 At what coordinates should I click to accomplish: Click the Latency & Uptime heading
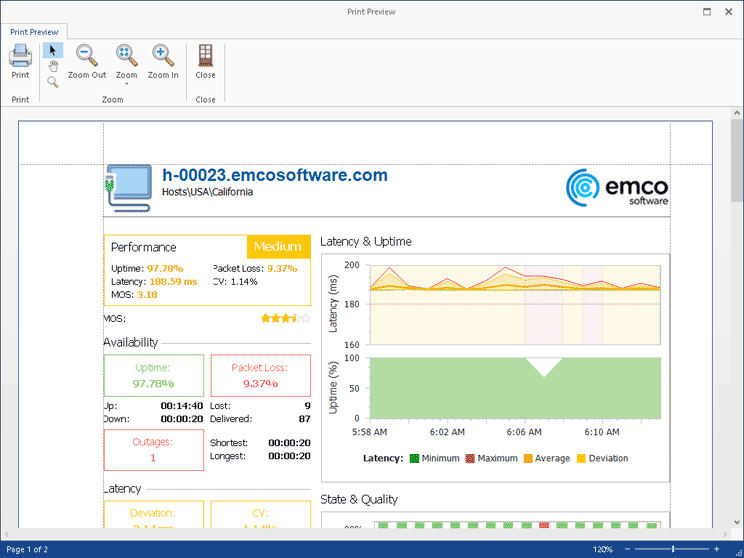pyautogui.click(x=366, y=242)
